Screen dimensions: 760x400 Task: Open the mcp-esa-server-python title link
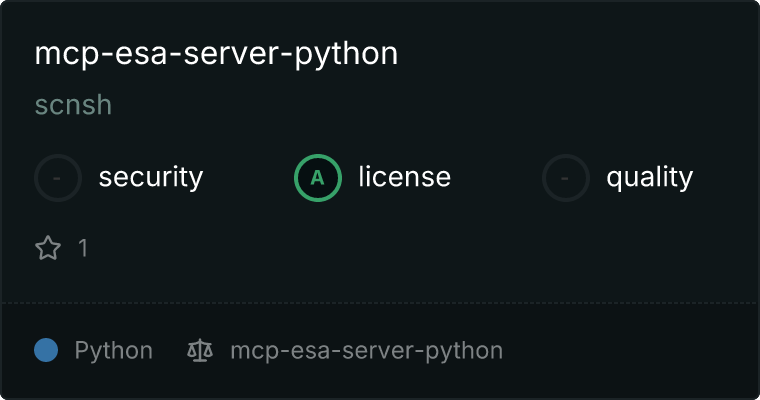pyautogui.click(x=216, y=54)
